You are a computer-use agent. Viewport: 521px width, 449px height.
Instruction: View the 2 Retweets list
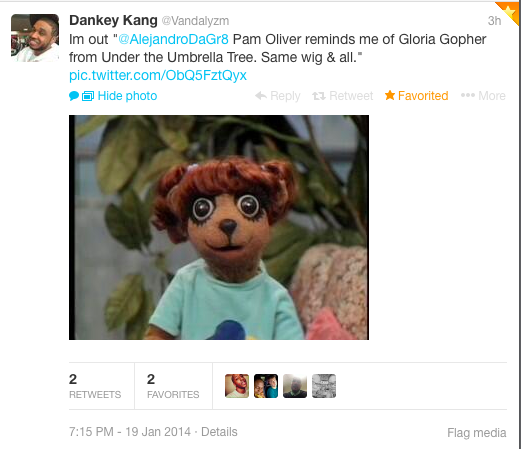(95, 386)
